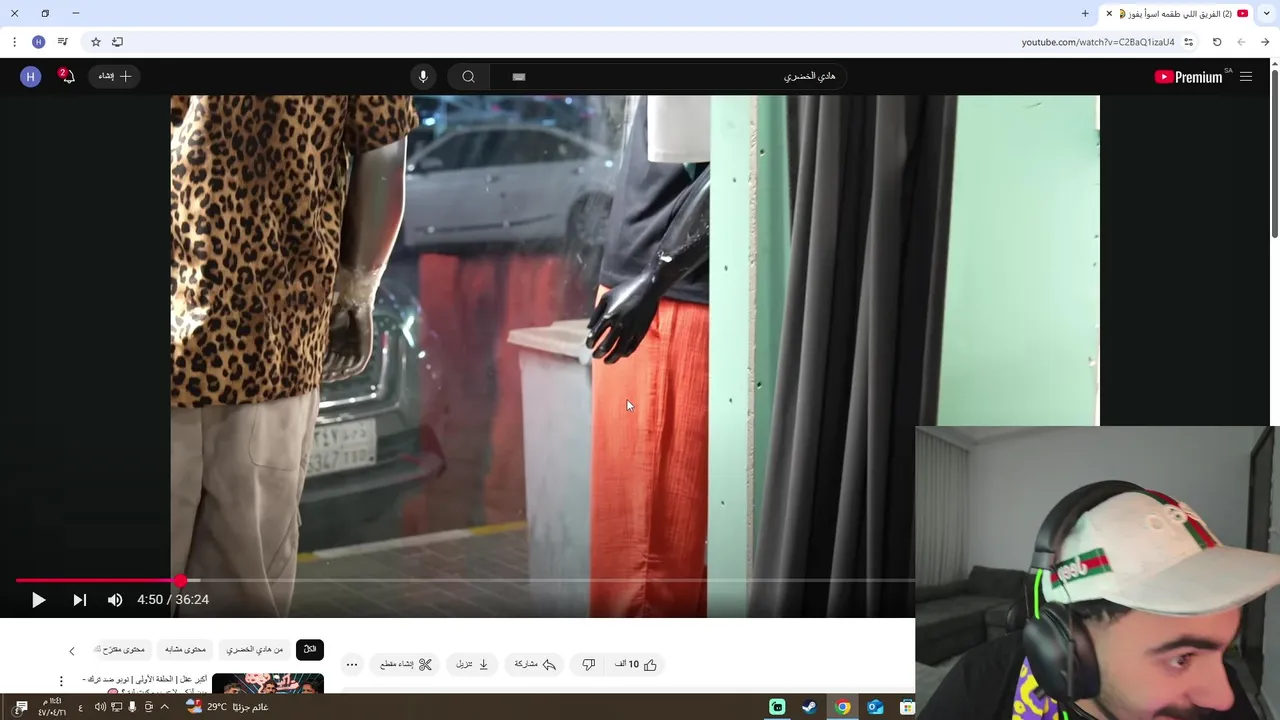Open the notification center icon in taskbar

click(x=21, y=707)
